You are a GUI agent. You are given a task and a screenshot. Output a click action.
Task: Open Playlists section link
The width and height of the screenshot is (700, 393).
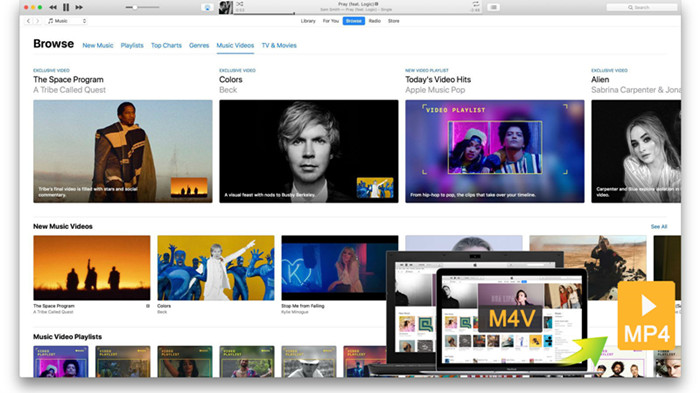(132, 45)
